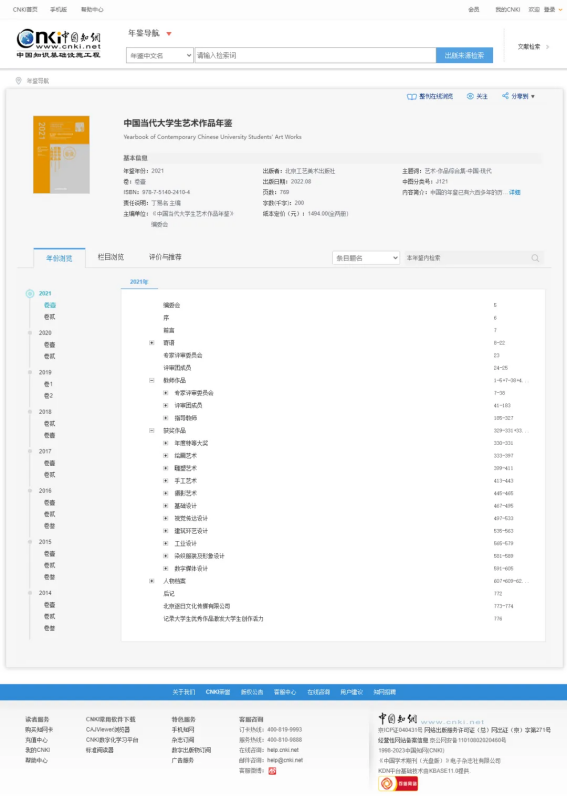The image size is (567, 797).
Task: Expand the red 年鉴导航 triangle arrow
Action: pos(169,34)
